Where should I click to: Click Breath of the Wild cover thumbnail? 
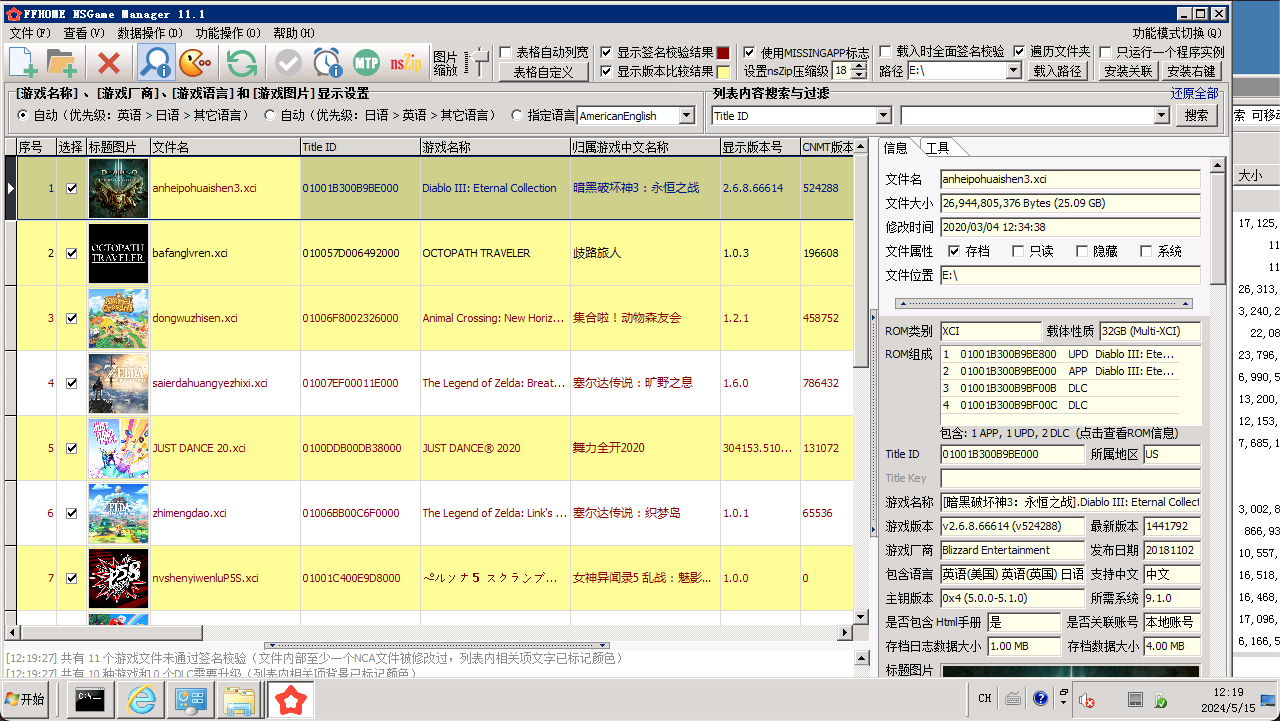click(118, 383)
